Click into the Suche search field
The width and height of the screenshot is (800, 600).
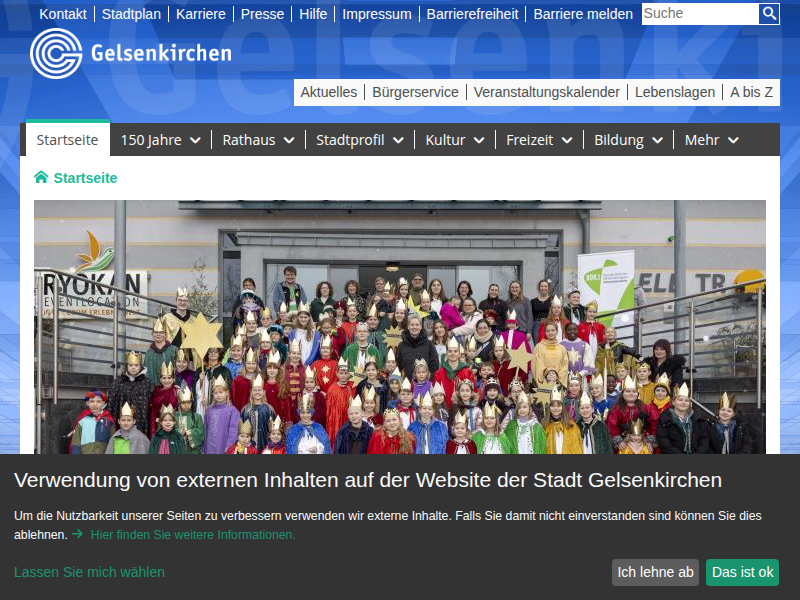click(x=700, y=14)
